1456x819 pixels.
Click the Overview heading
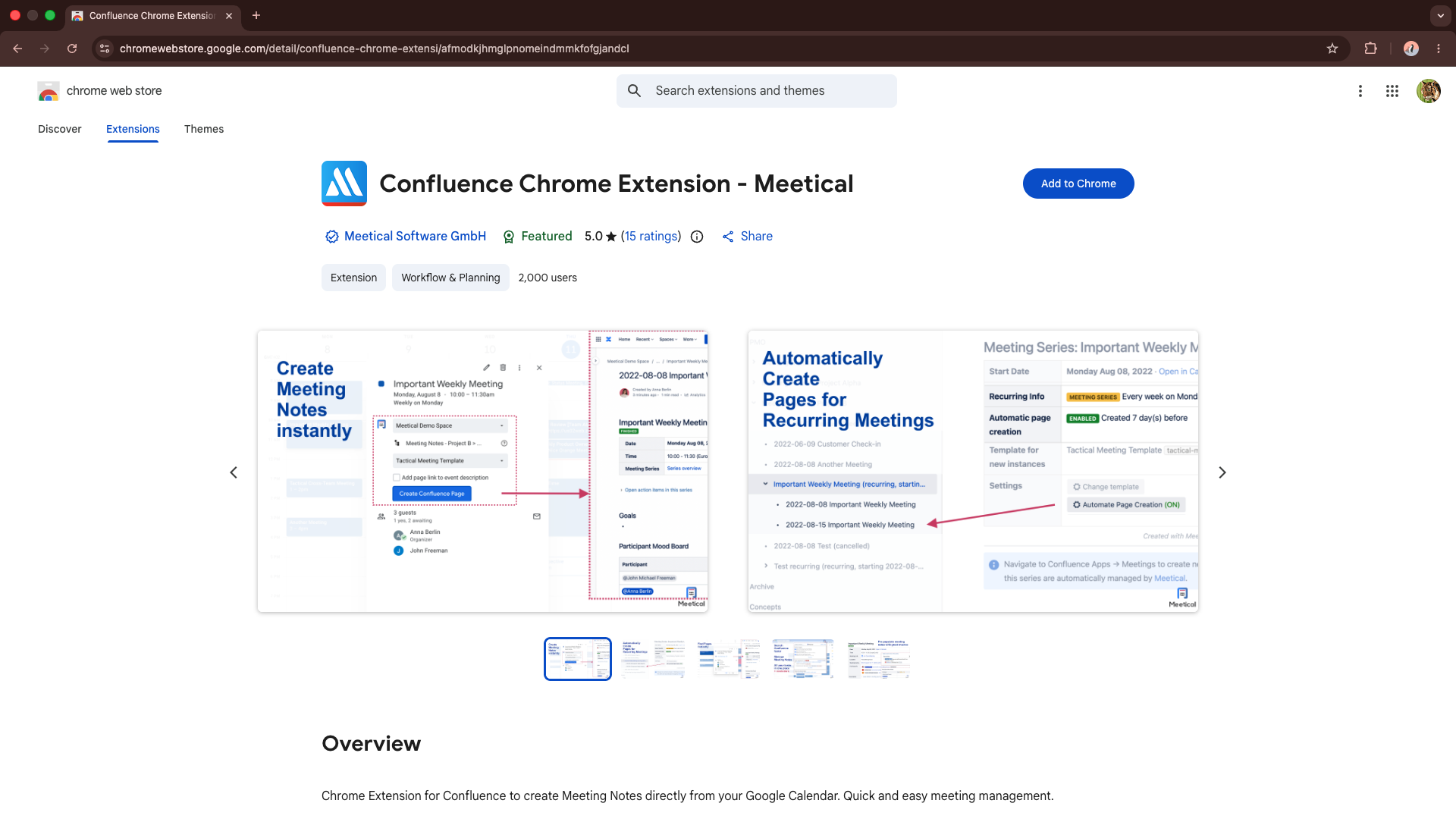pyautogui.click(x=371, y=743)
